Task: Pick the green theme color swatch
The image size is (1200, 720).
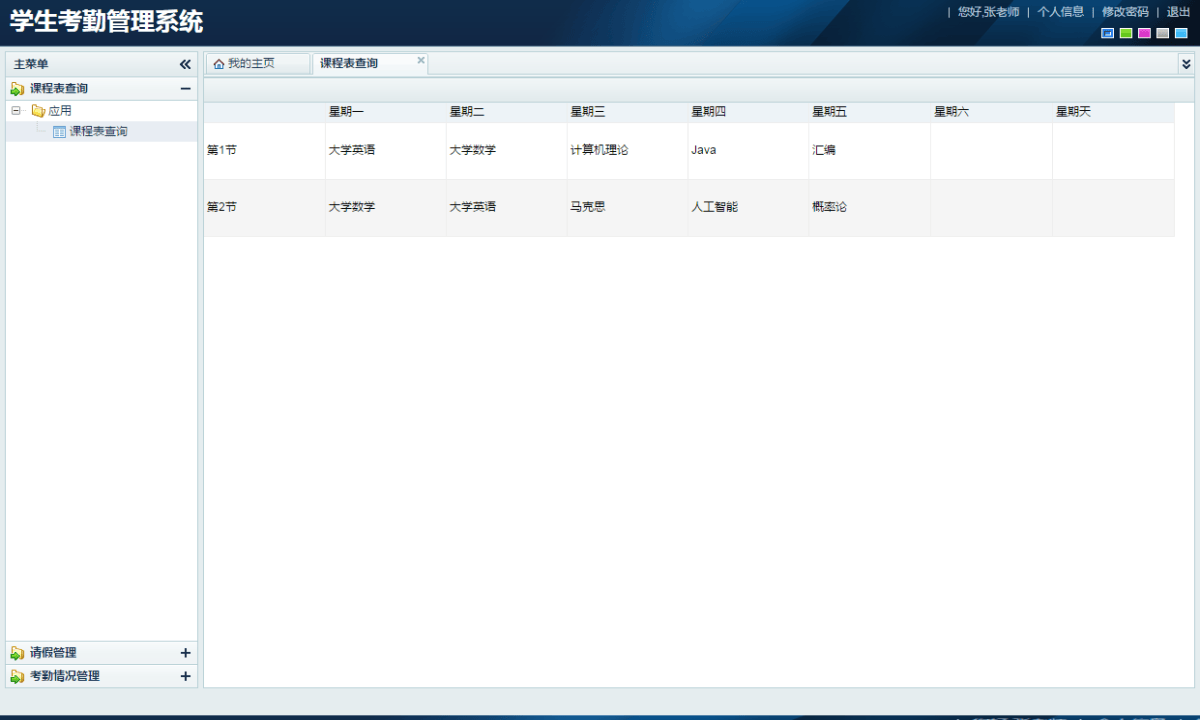Action: (x=1125, y=33)
